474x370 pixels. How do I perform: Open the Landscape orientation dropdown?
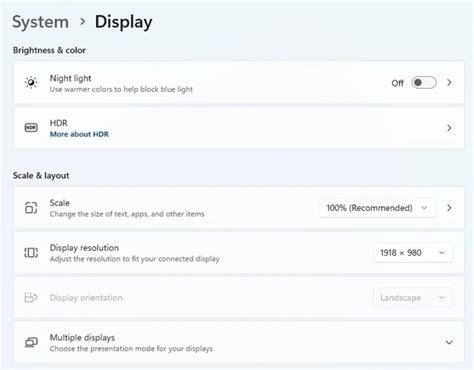tap(413, 298)
